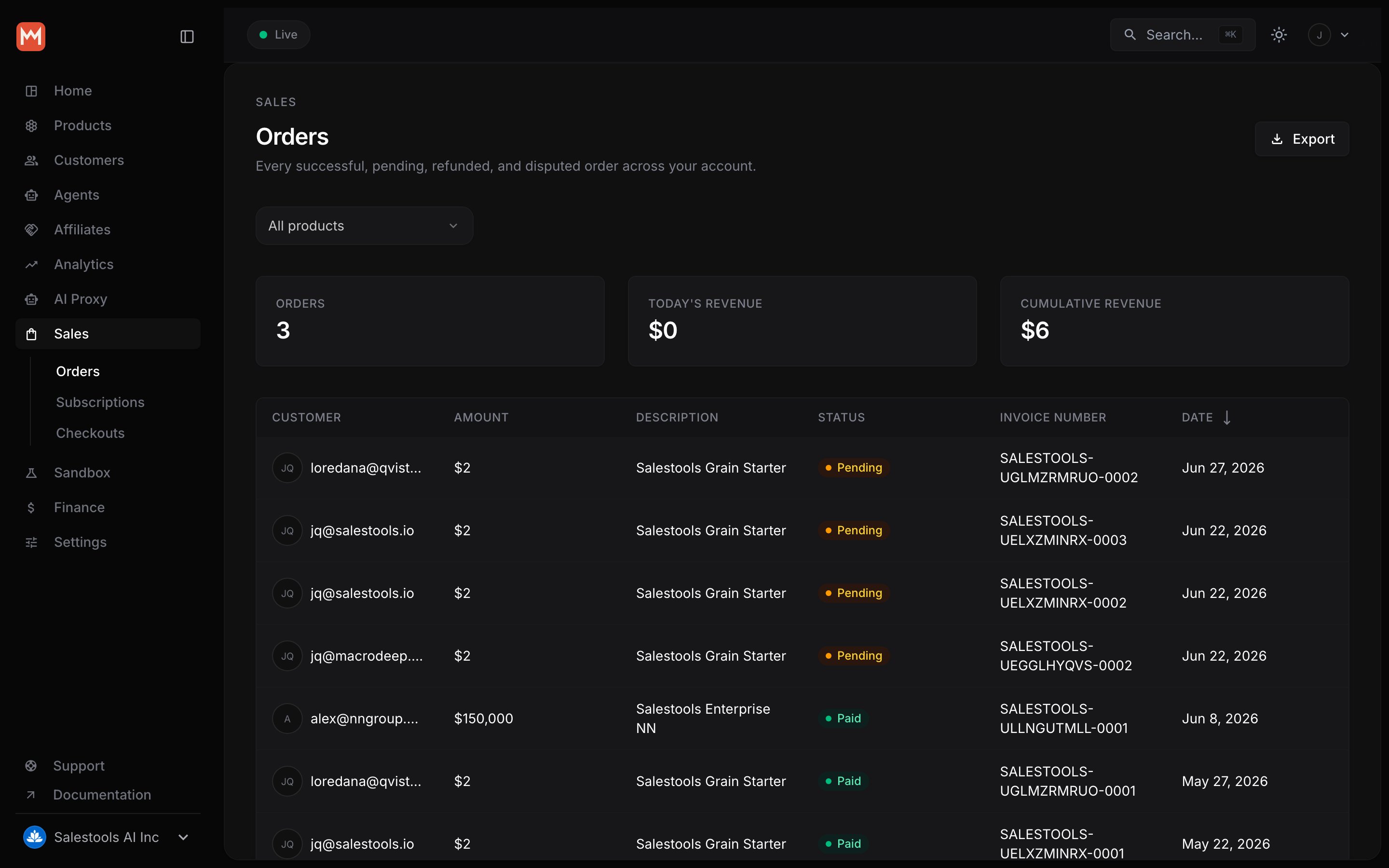Open the Analytics trend icon
This screenshot has width=1389, height=868.
point(31,265)
